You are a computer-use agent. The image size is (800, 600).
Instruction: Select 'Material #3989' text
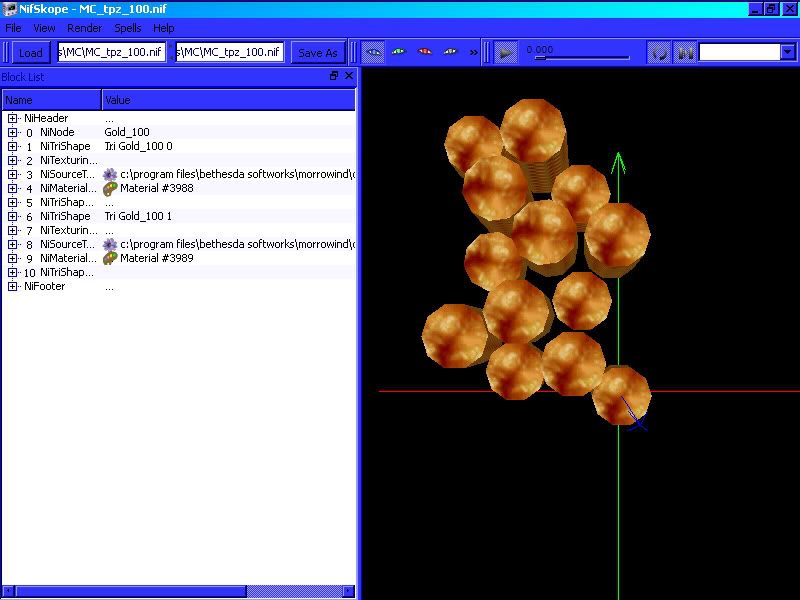tap(157, 258)
